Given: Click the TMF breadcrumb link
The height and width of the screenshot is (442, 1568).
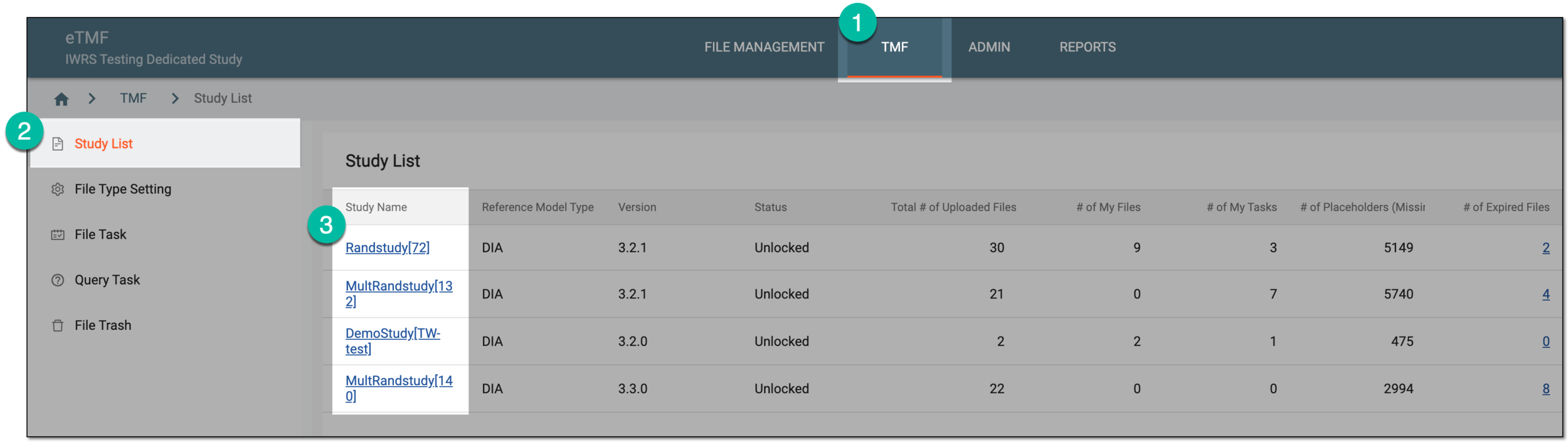Looking at the screenshot, I should pyautogui.click(x=133, y=98).
